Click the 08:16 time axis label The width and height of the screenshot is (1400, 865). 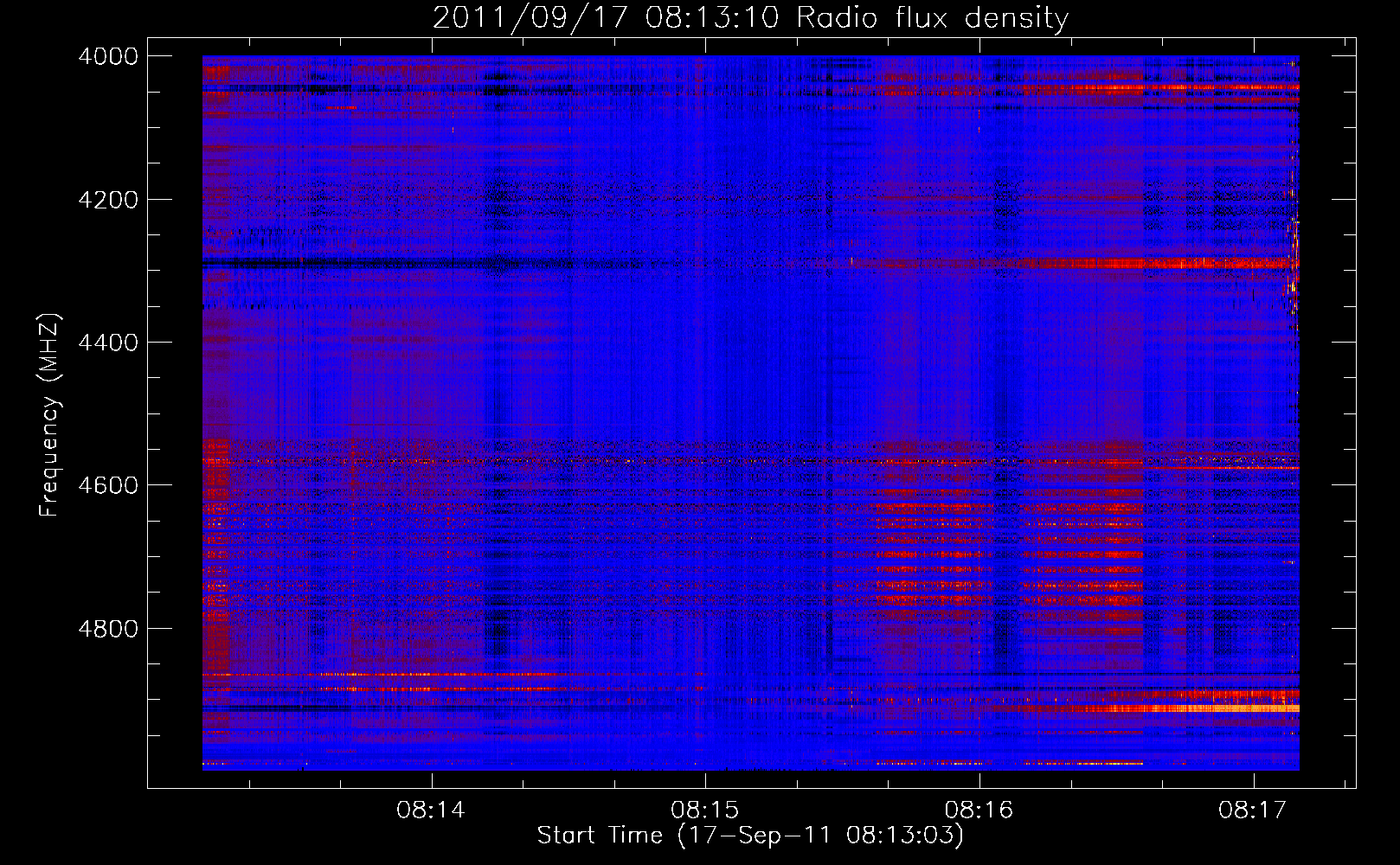point(979,811)
